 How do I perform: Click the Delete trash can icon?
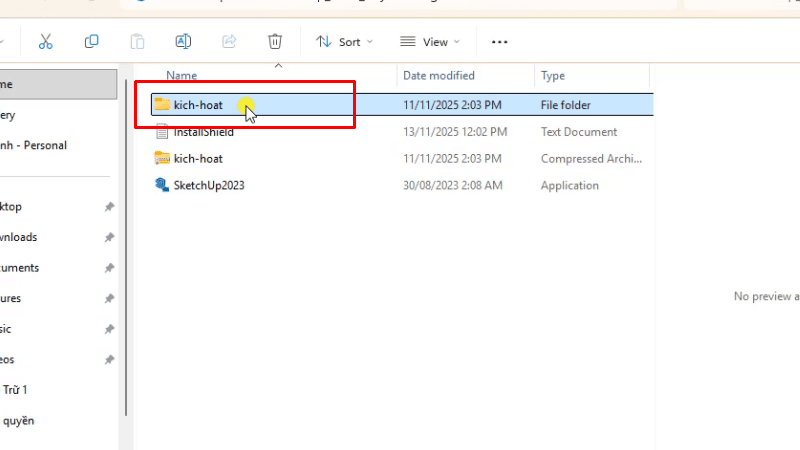[x=275, y=42]
